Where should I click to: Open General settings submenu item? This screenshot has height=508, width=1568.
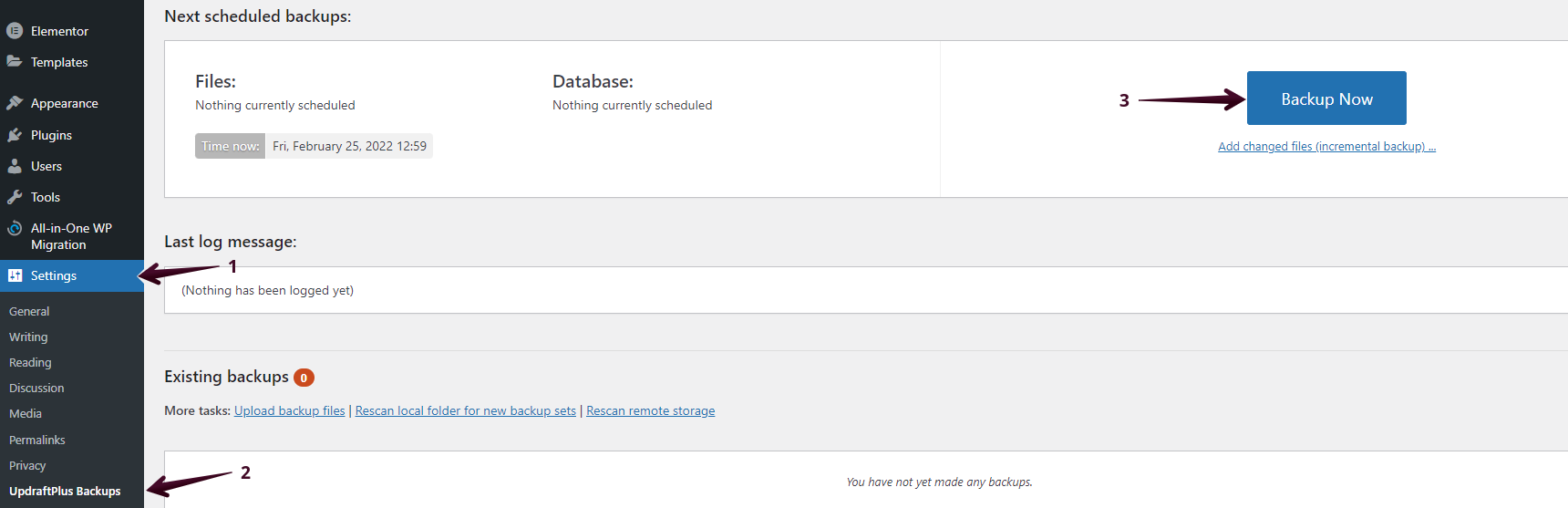pyautogui.click(x=29, y=312)
